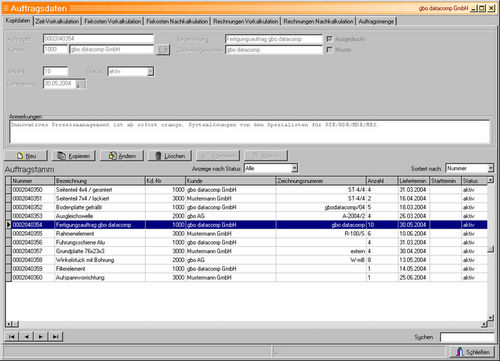Open the Sortiert nach dropdown
Image resolution: width=500 pixels, height=361 pixels.
click(x=491, y=168)
